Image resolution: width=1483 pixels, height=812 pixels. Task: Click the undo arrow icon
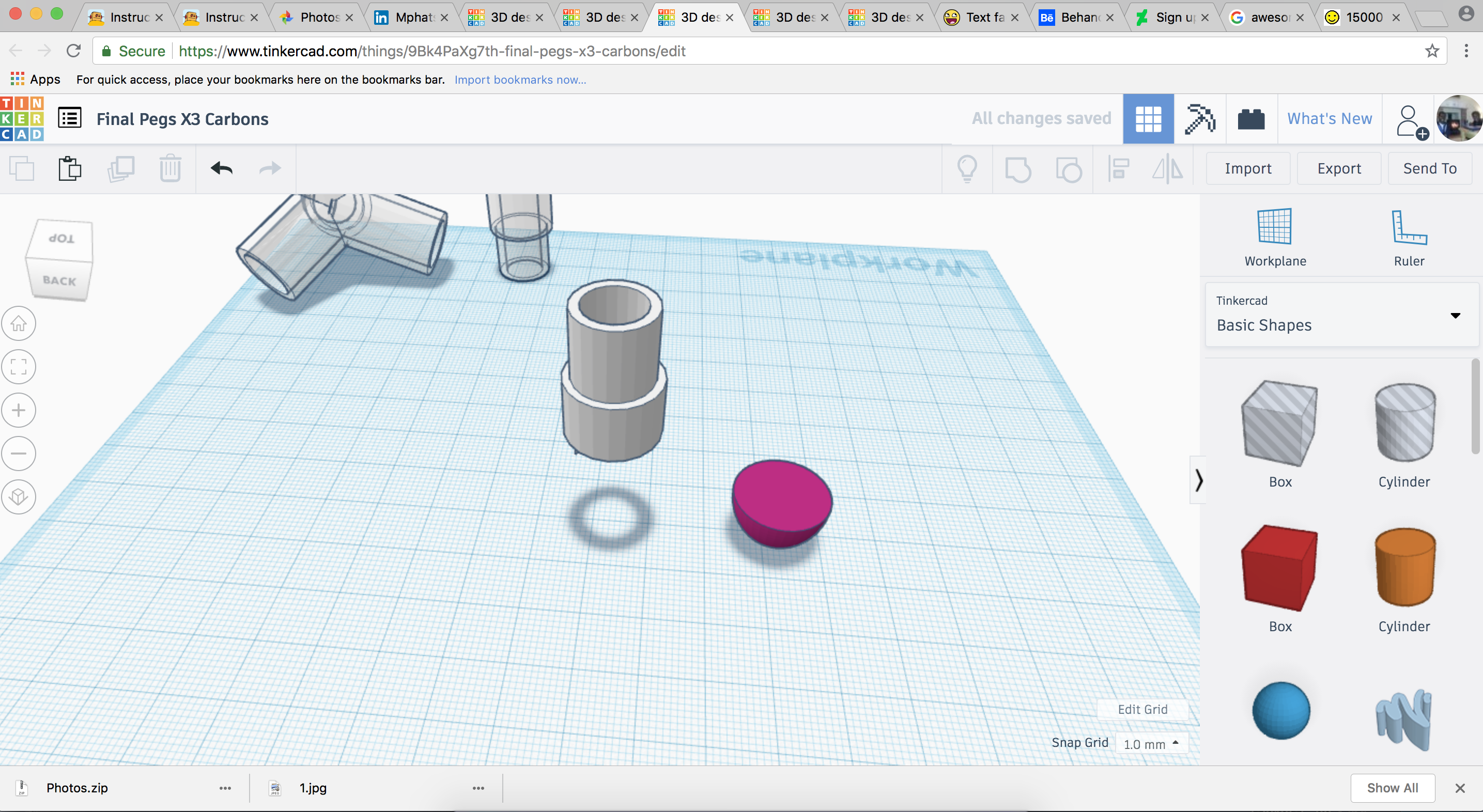(x=221, y=168)
